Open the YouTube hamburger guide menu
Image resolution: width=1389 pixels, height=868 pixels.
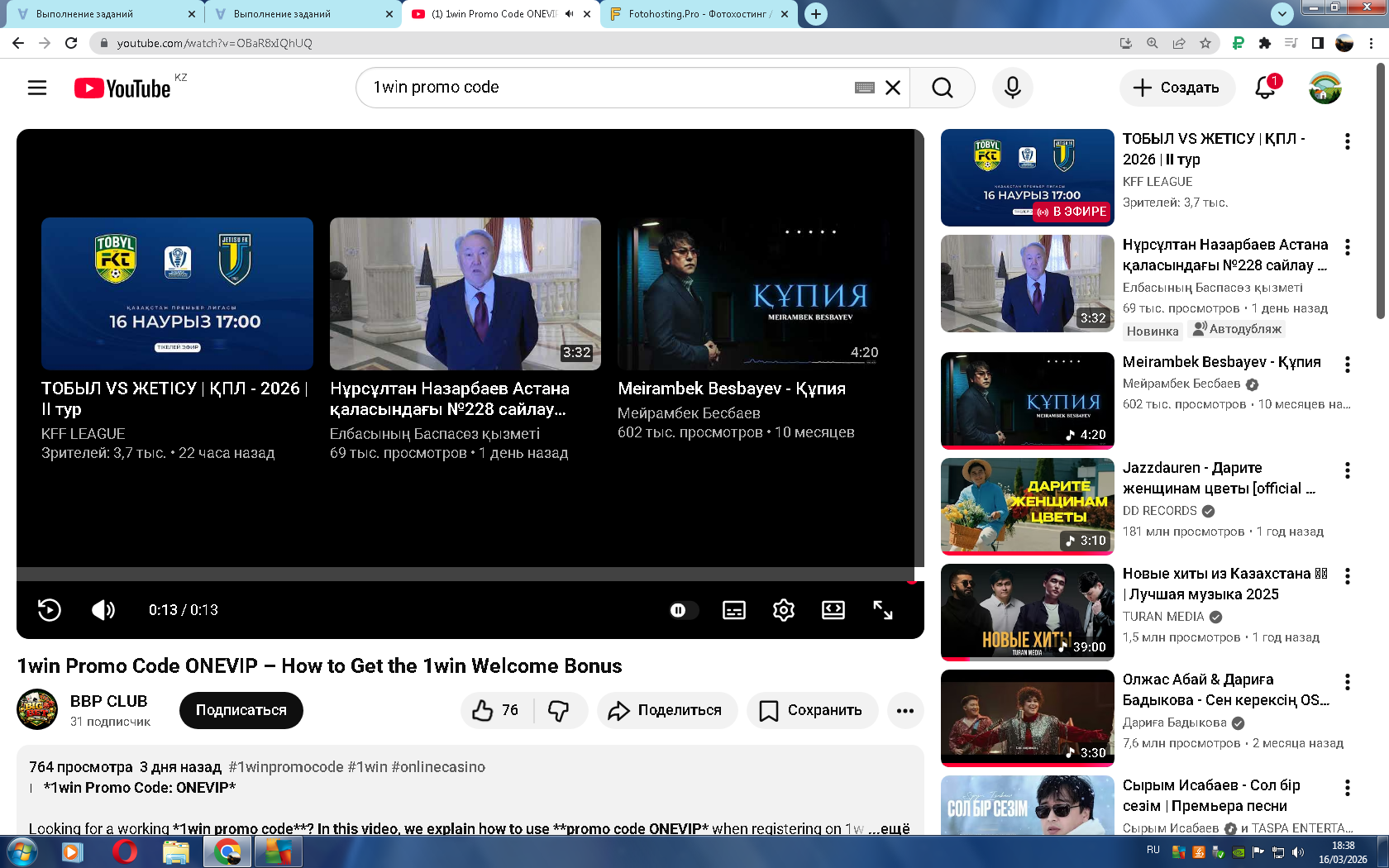(x=37, y=88)
